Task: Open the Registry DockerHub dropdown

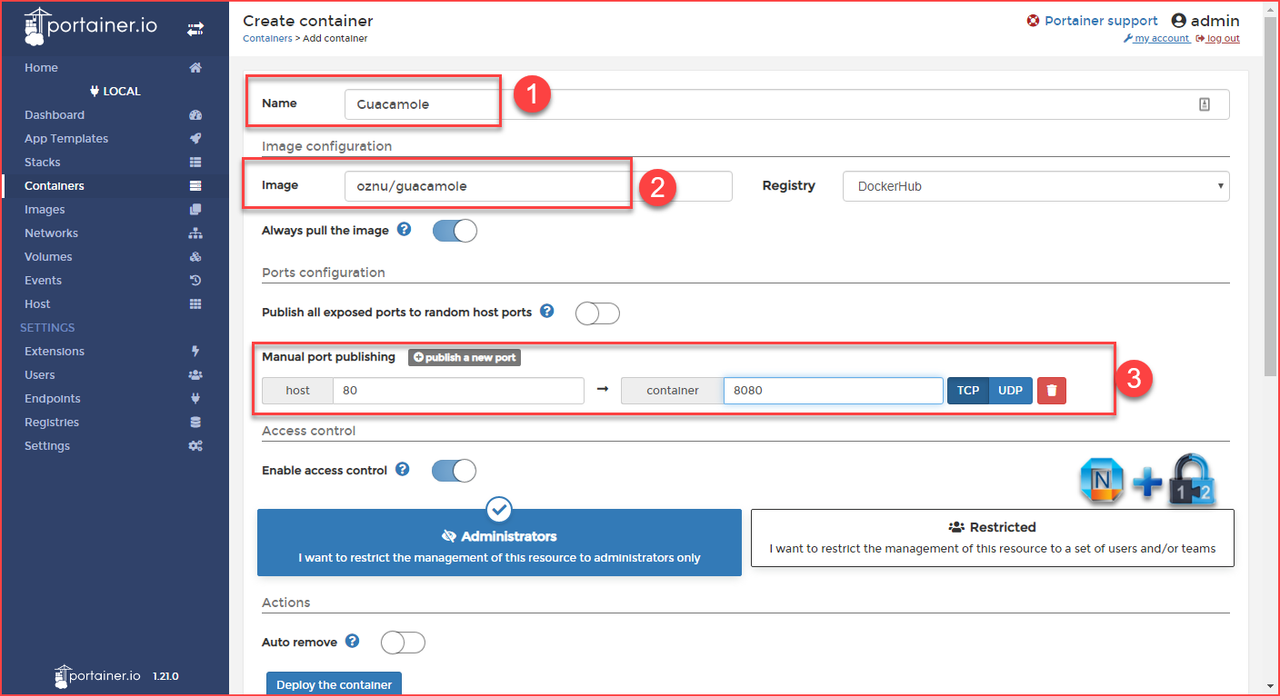Action: 1036,186
